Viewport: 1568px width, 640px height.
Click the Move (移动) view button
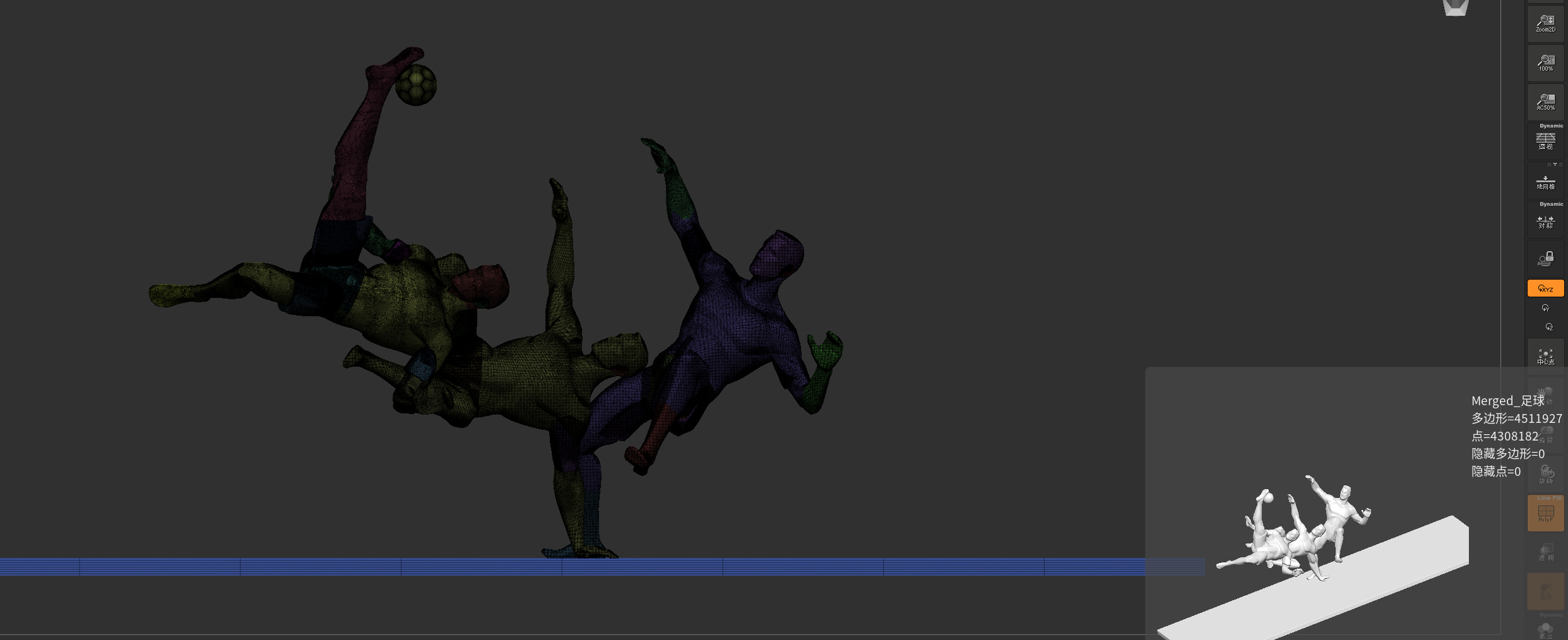(x=1545, y=396)
